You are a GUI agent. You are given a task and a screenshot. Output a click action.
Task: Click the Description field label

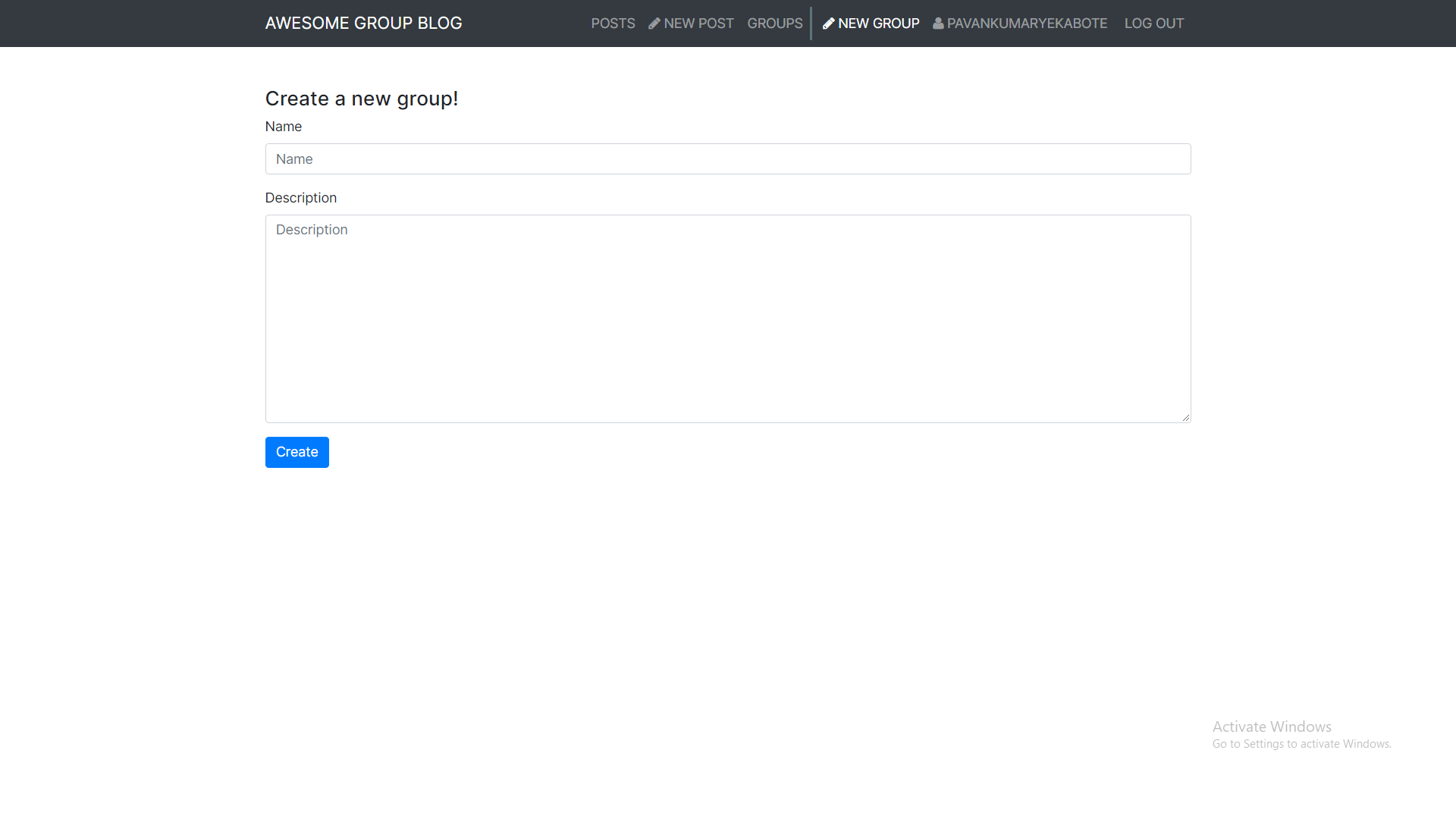[x=301, y=198]
